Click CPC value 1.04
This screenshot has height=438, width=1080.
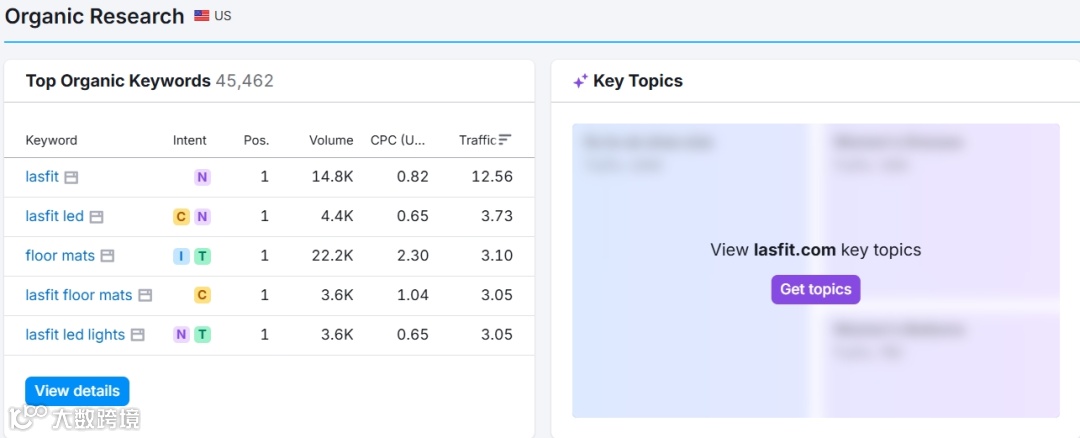413,295
